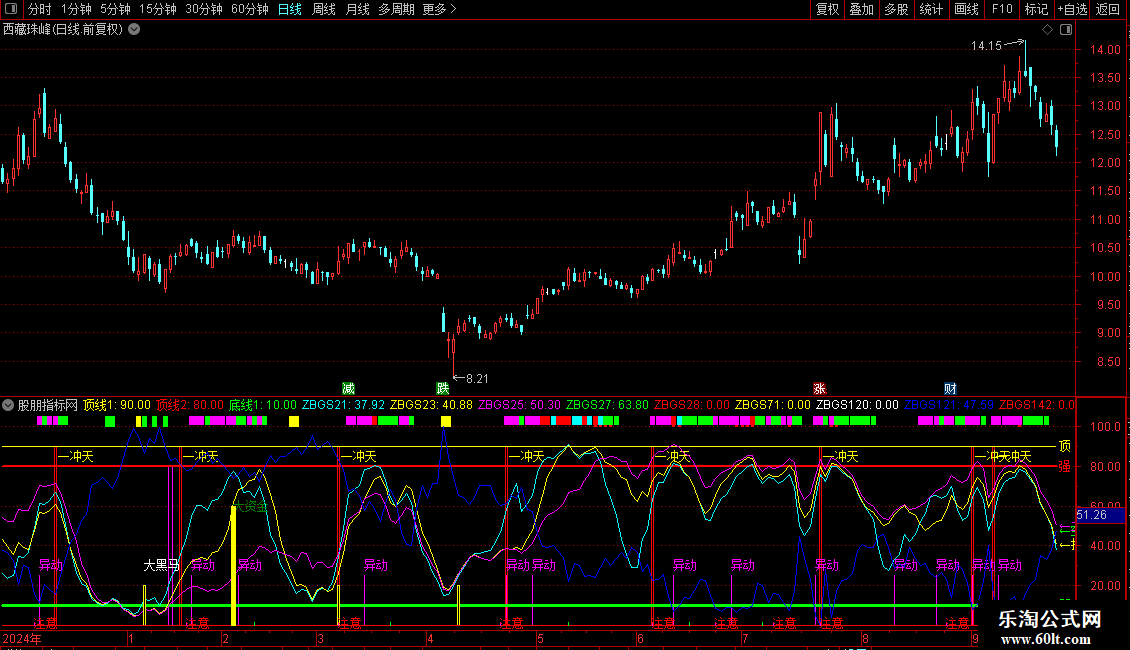Image resolution: width=1130 pixels, height=650 pixels.
Task: Select the 60分钟 period tab
Action: pos(250,9)
